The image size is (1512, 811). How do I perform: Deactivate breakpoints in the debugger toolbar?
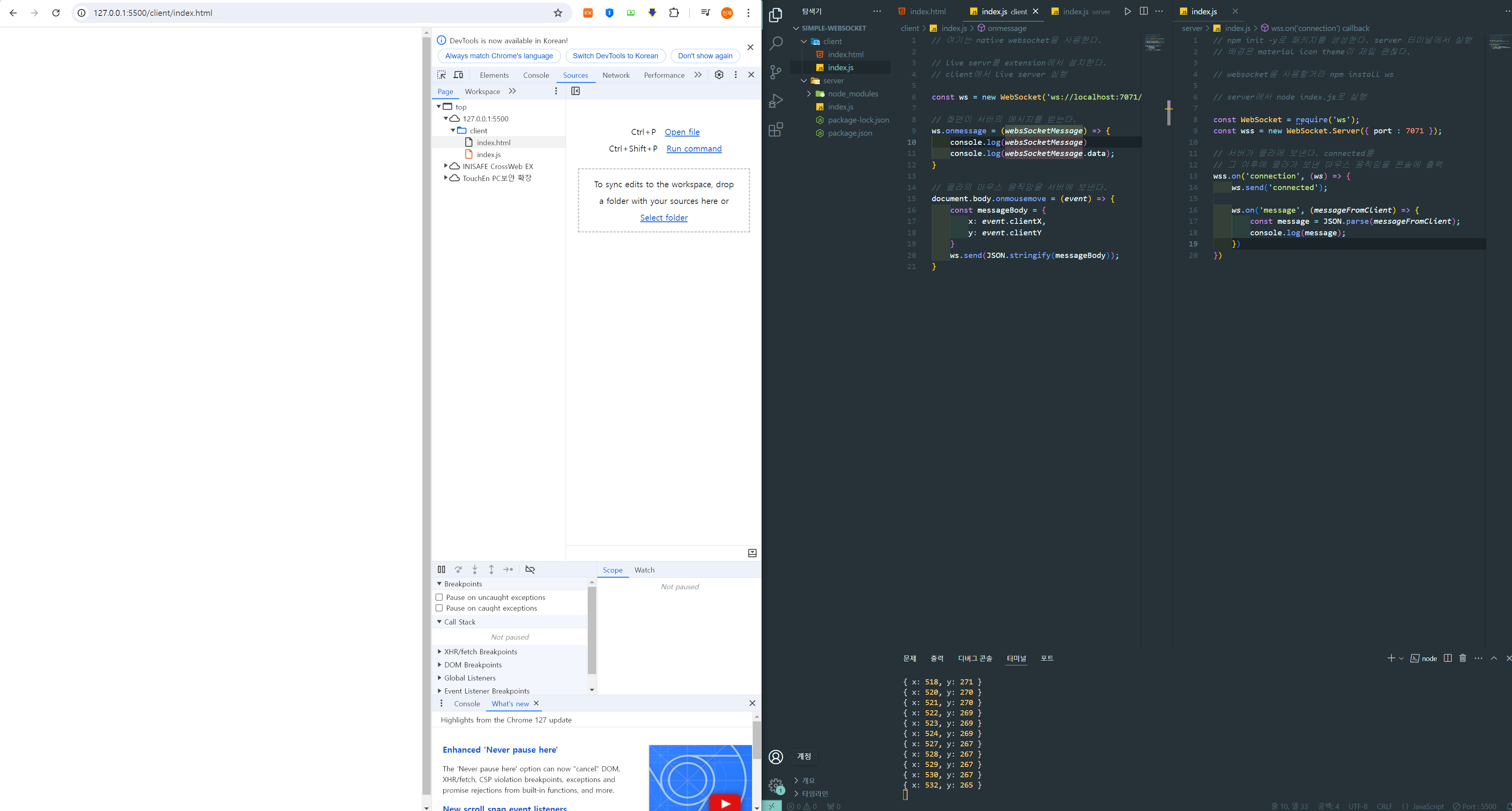[530, 569]
